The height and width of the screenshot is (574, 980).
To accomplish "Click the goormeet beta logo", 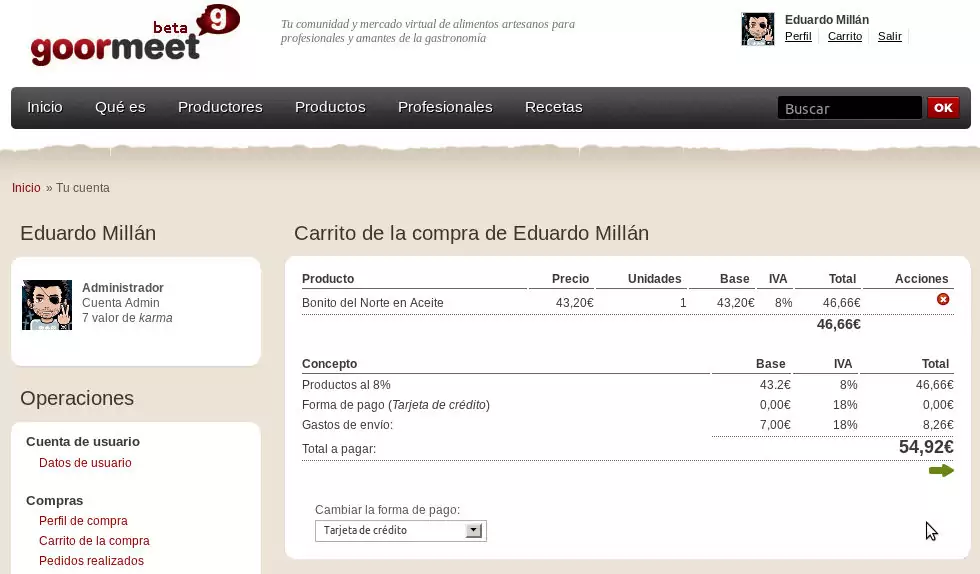I will coord(135,35).
